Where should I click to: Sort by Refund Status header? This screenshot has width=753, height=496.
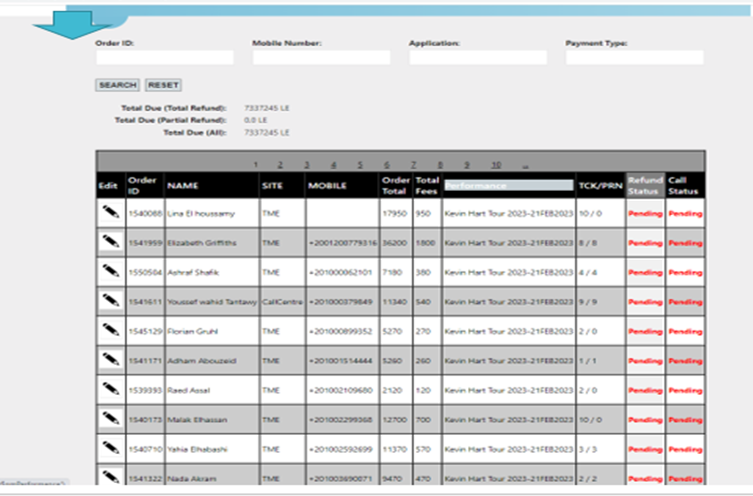click(645, 185)
